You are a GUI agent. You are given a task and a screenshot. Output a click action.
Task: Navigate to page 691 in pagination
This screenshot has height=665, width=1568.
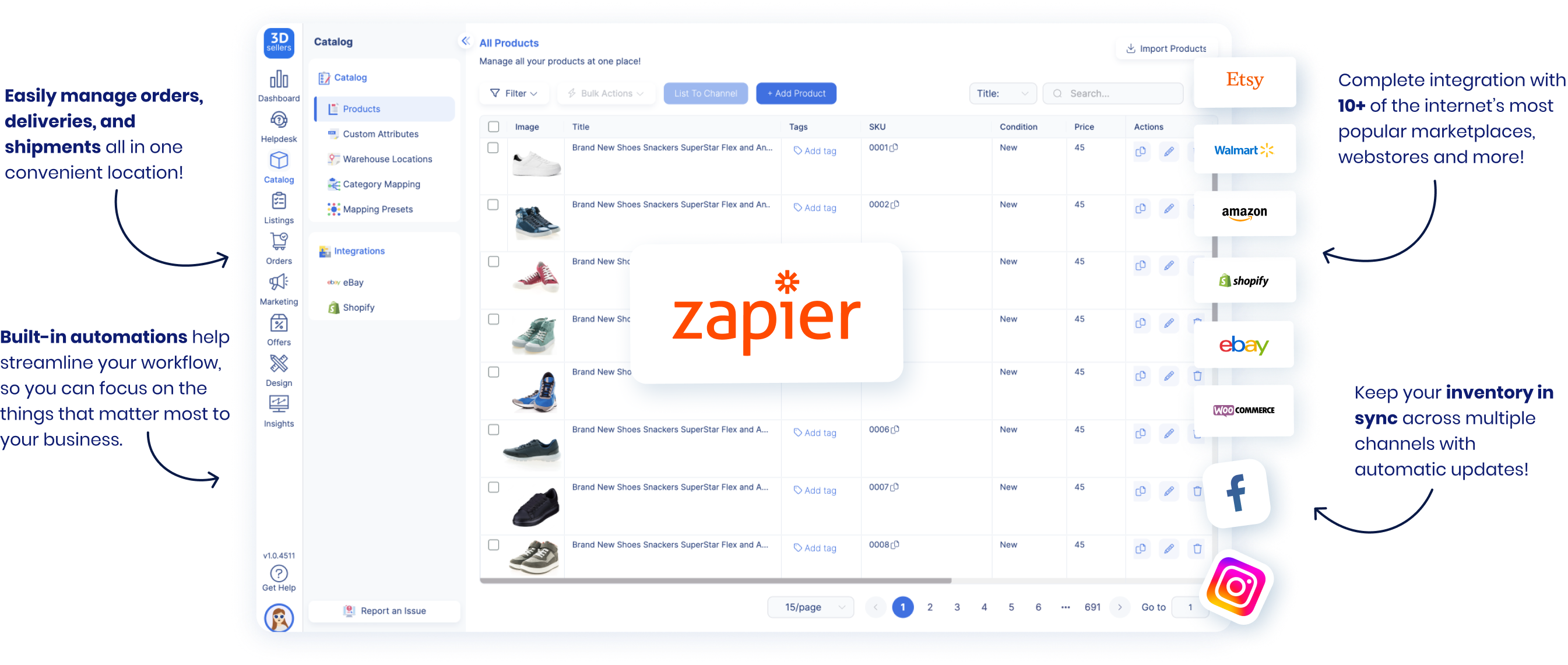[x=1092, y=607]
